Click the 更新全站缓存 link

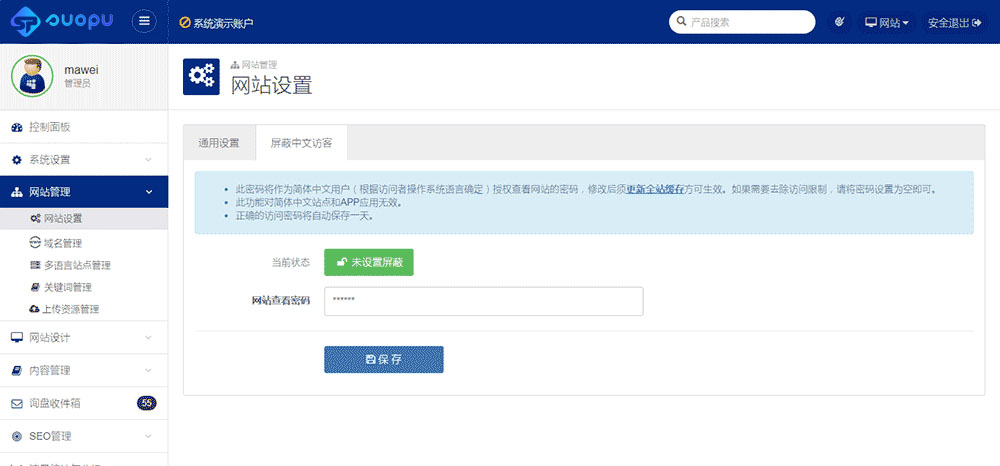click(x=656, y=190)
